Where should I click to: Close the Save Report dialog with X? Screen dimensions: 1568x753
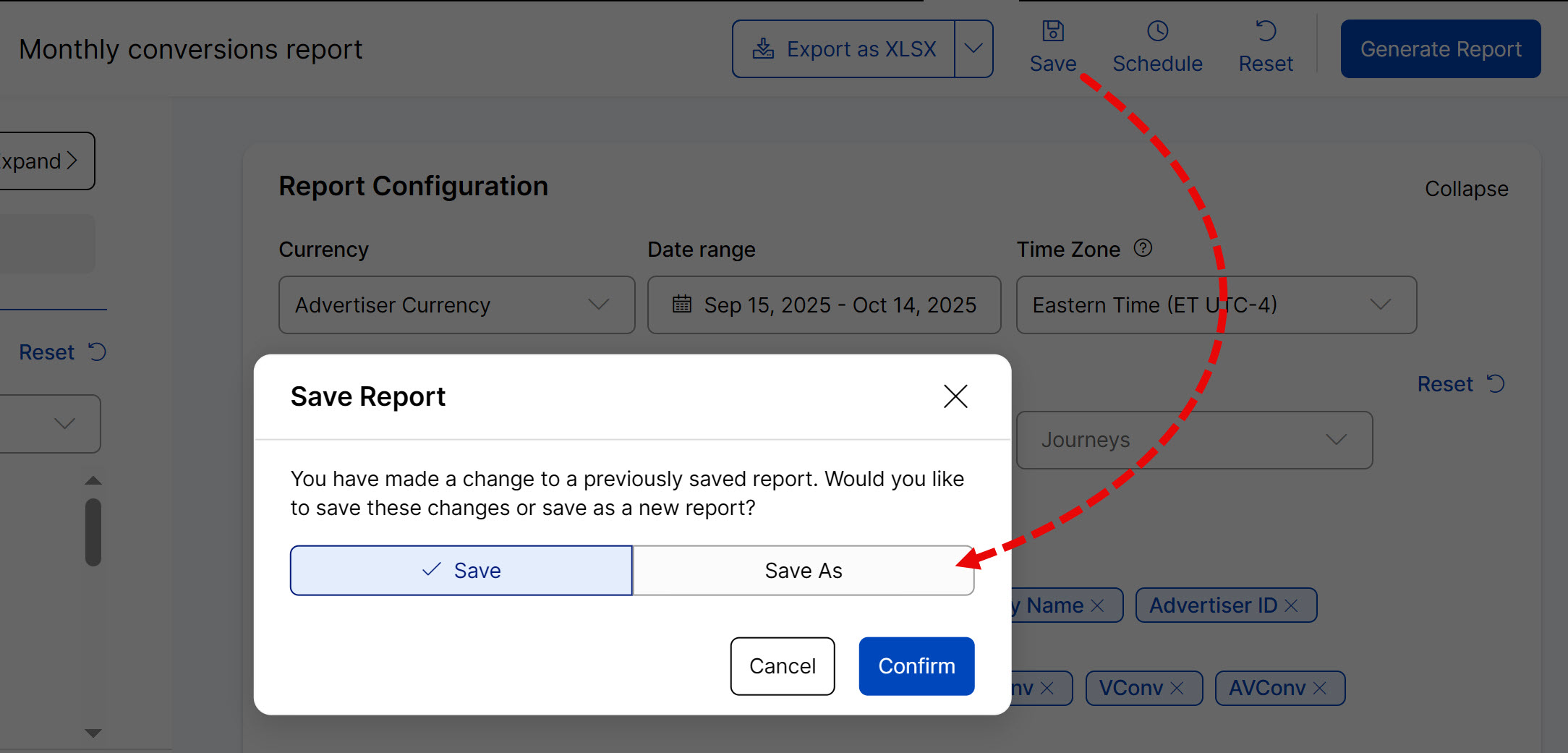955,396
